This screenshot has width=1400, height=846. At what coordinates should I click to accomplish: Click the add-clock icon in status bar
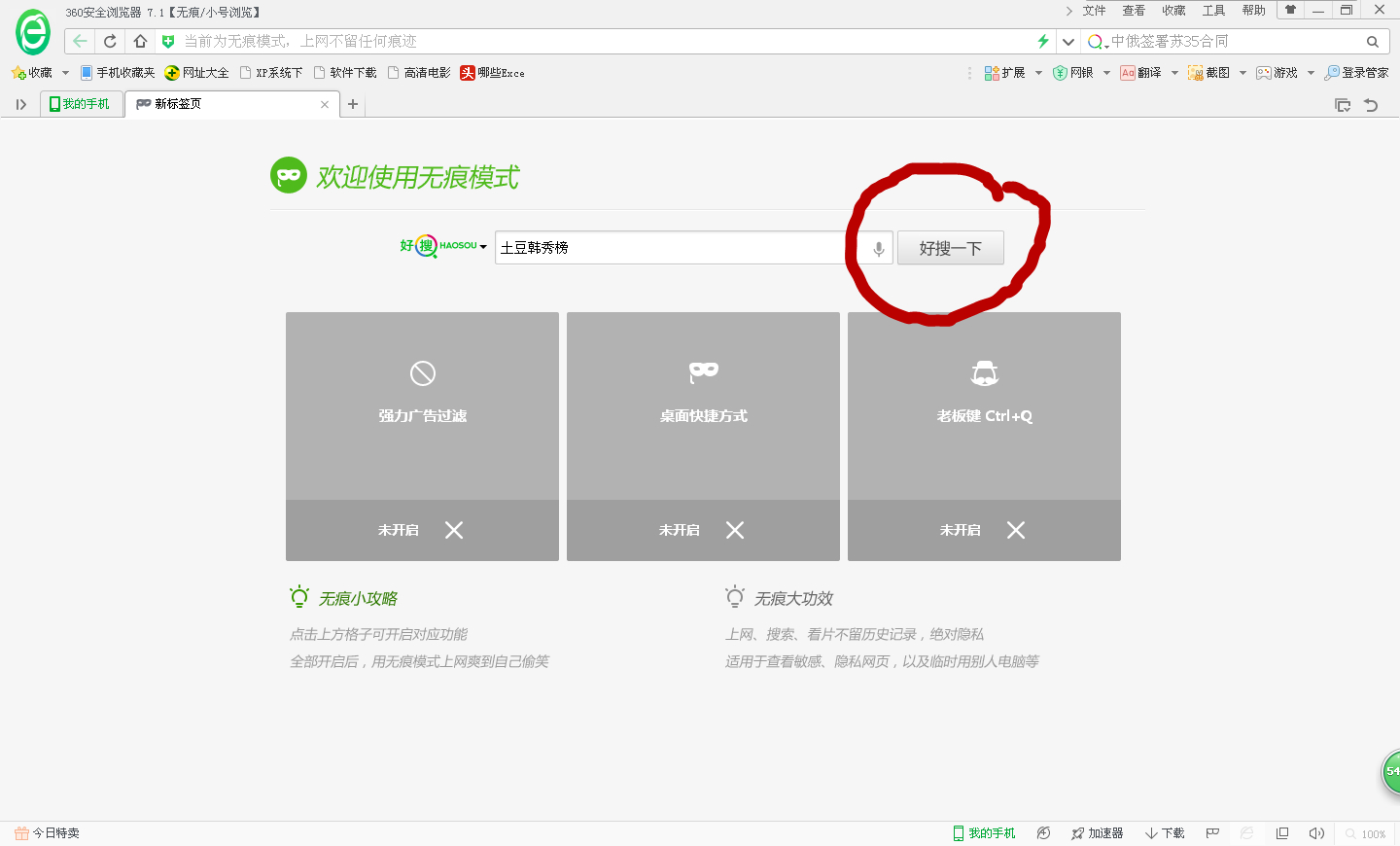[x=1043, y=833]
